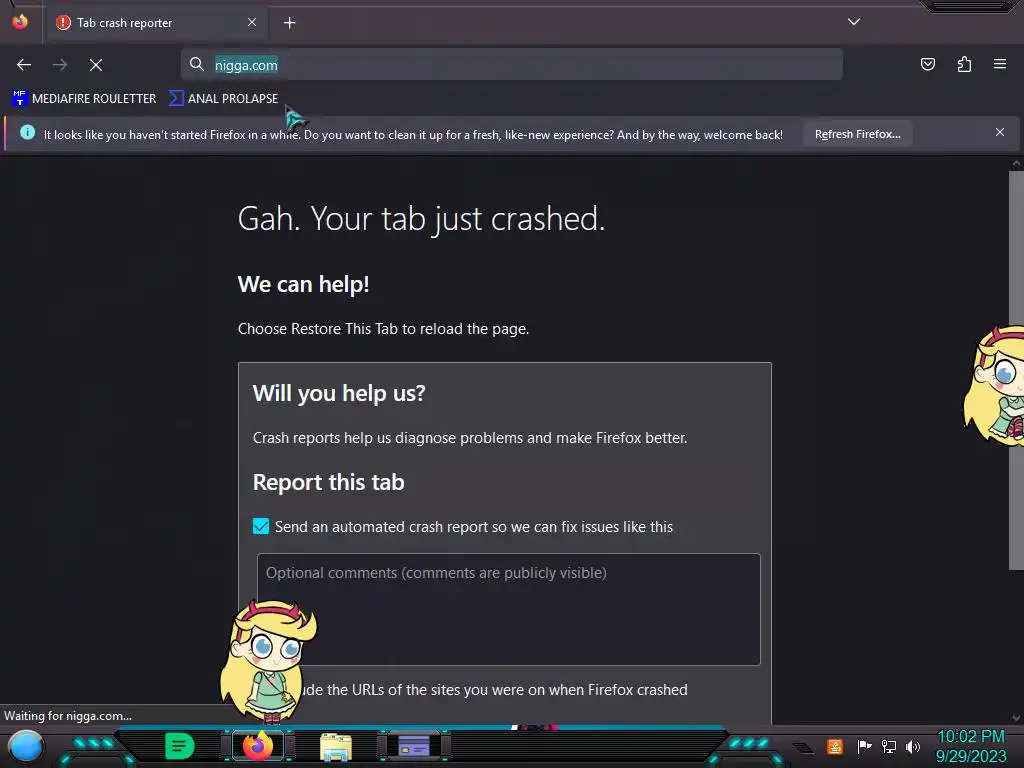Open the bookmark with the sigma icon
This screenshot has height=768, width=1024.
[x=223, y=99]
